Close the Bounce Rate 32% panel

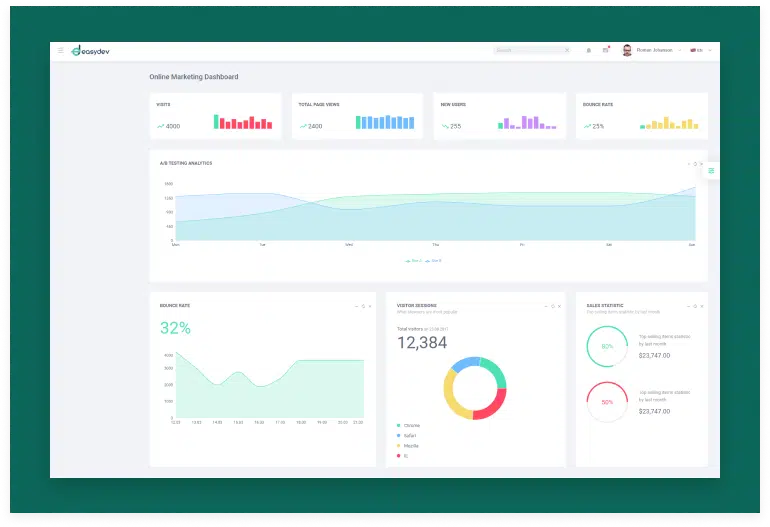[x=370, y=306]
